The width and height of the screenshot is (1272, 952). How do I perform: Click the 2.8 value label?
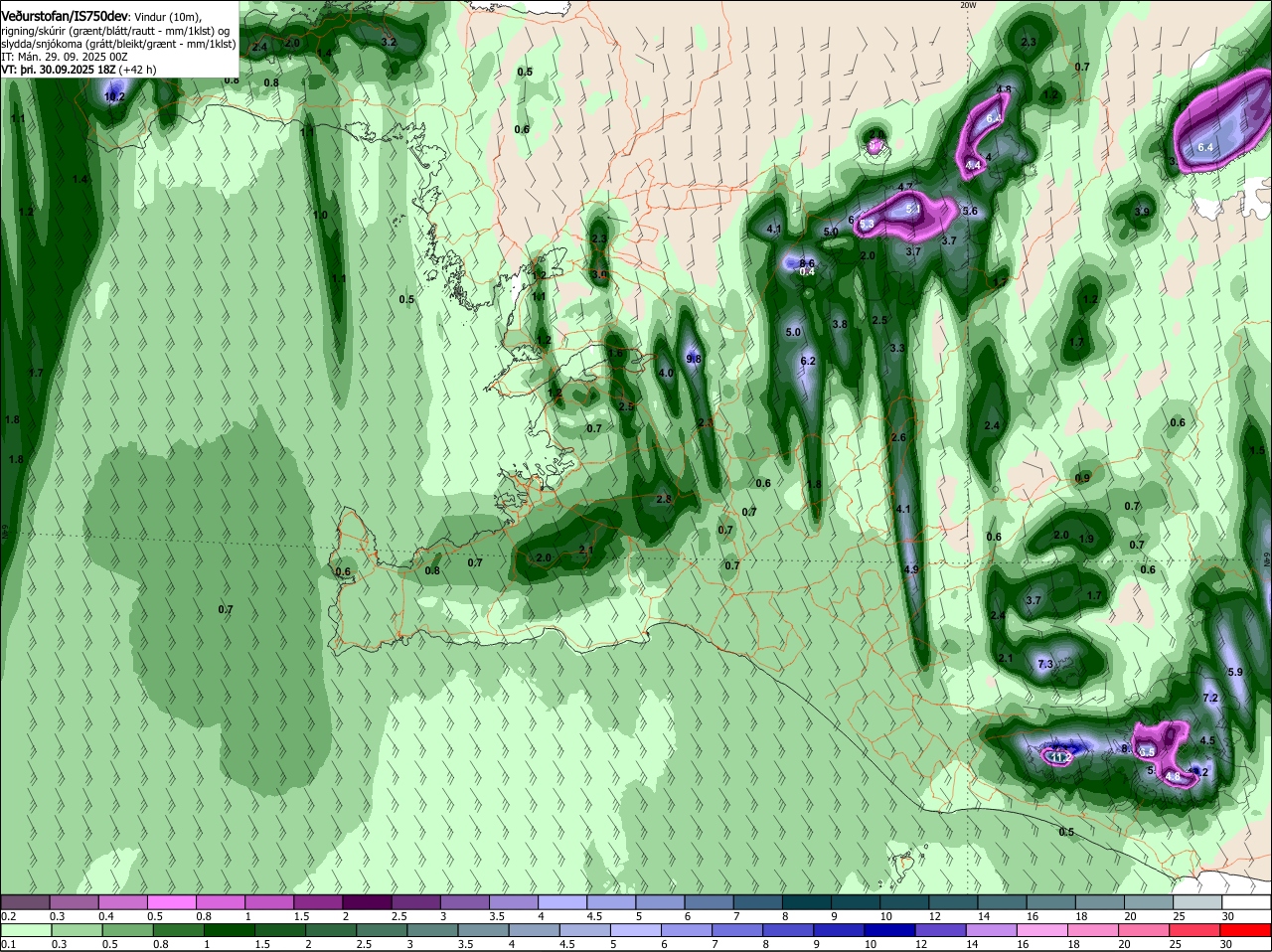coord(664,499)
